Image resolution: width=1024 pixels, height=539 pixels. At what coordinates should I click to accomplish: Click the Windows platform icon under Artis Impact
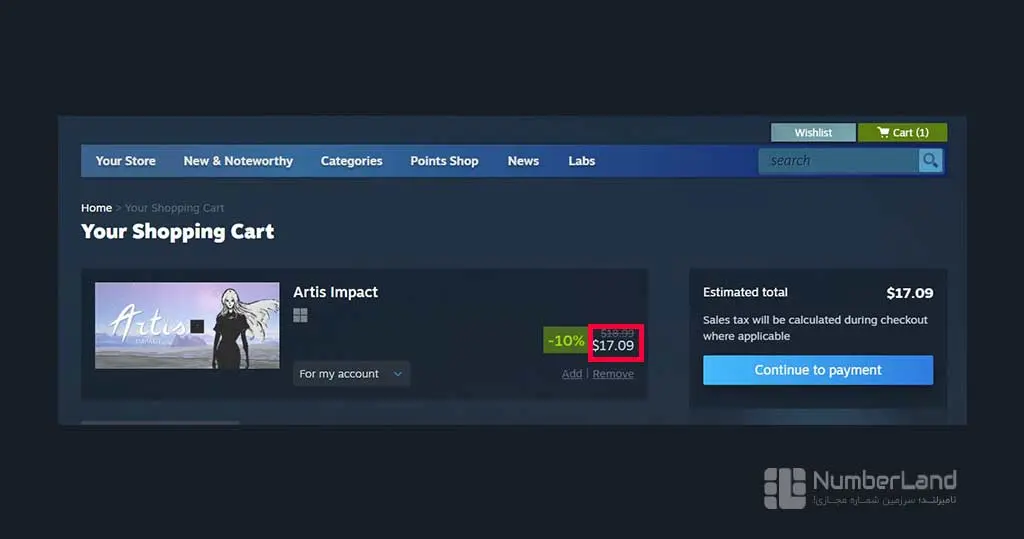(x=300, y=316)
